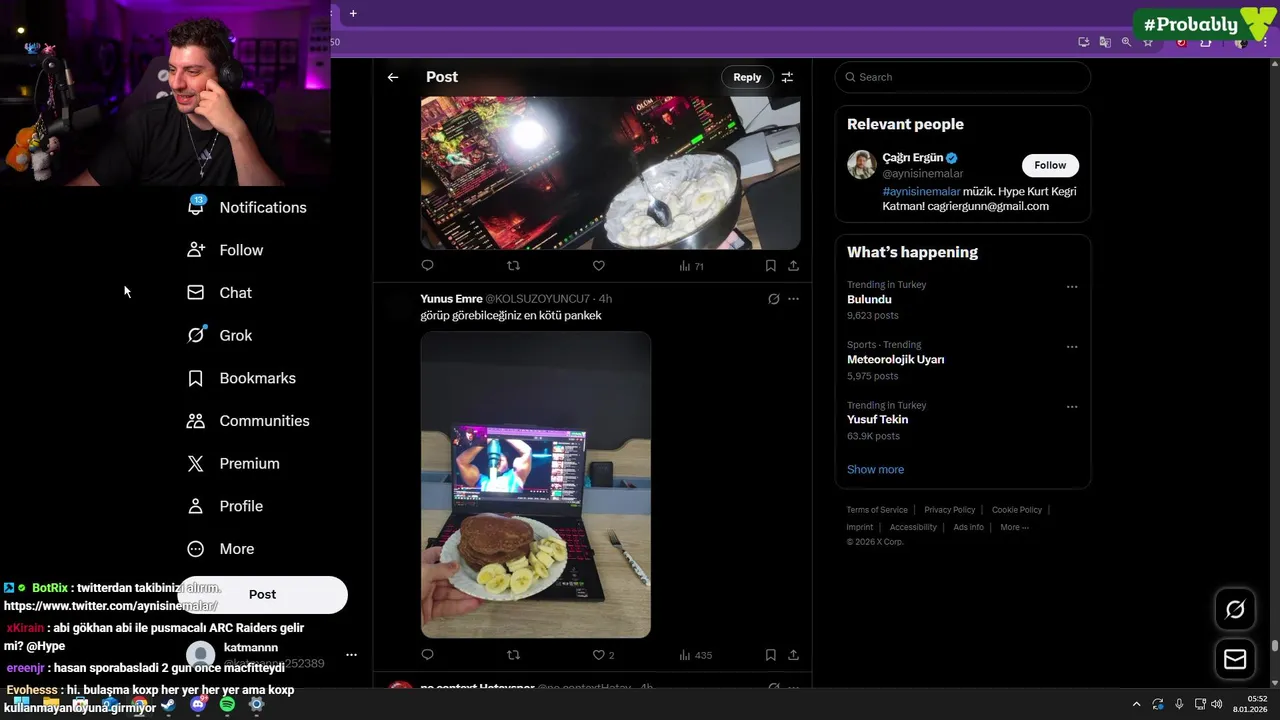Screen dimensions: 1280x720
Task: Open a new browser tab
Action: [x=353, y=13]
